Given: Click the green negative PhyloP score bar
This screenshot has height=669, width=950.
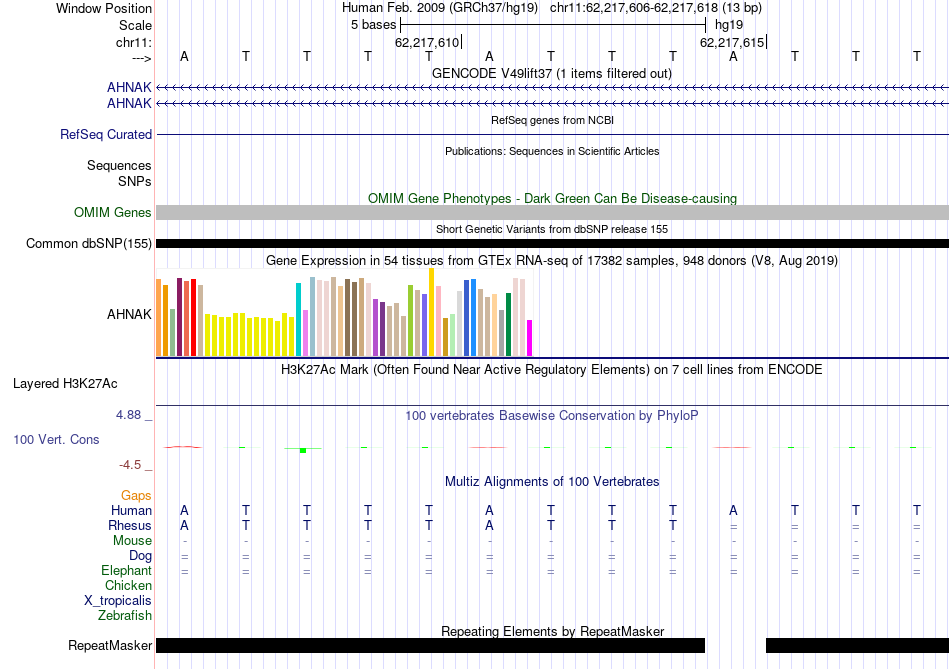Looking at the screenshot, I should click(303, 450).
